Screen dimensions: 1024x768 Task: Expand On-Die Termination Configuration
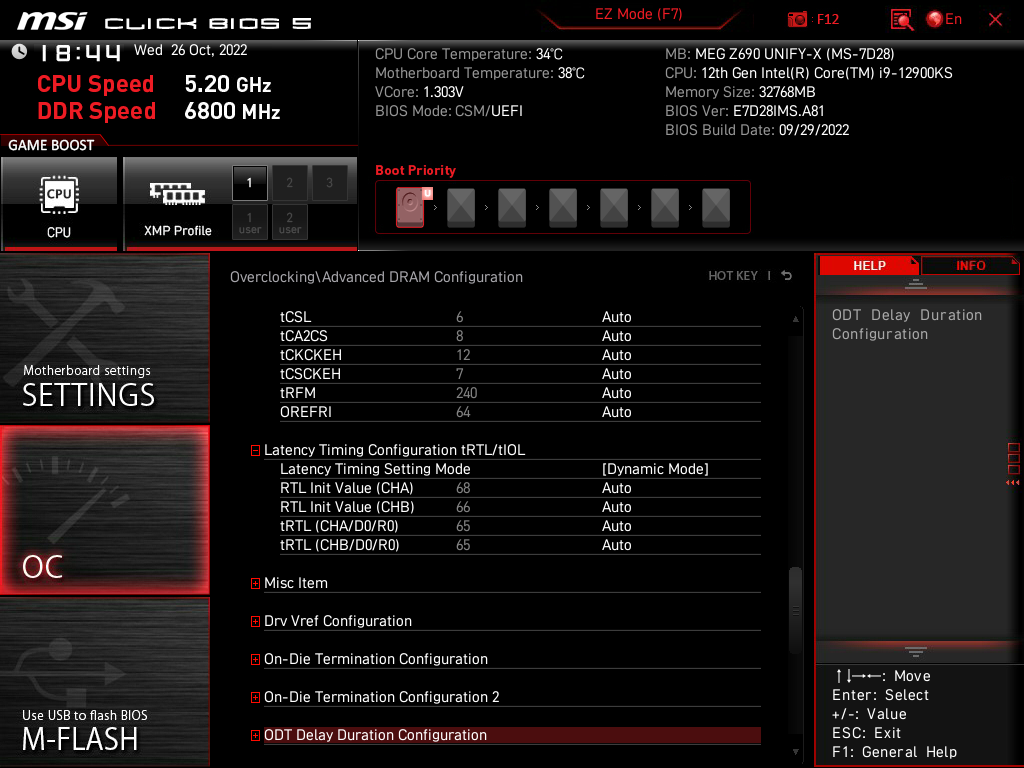click(255, 660)
